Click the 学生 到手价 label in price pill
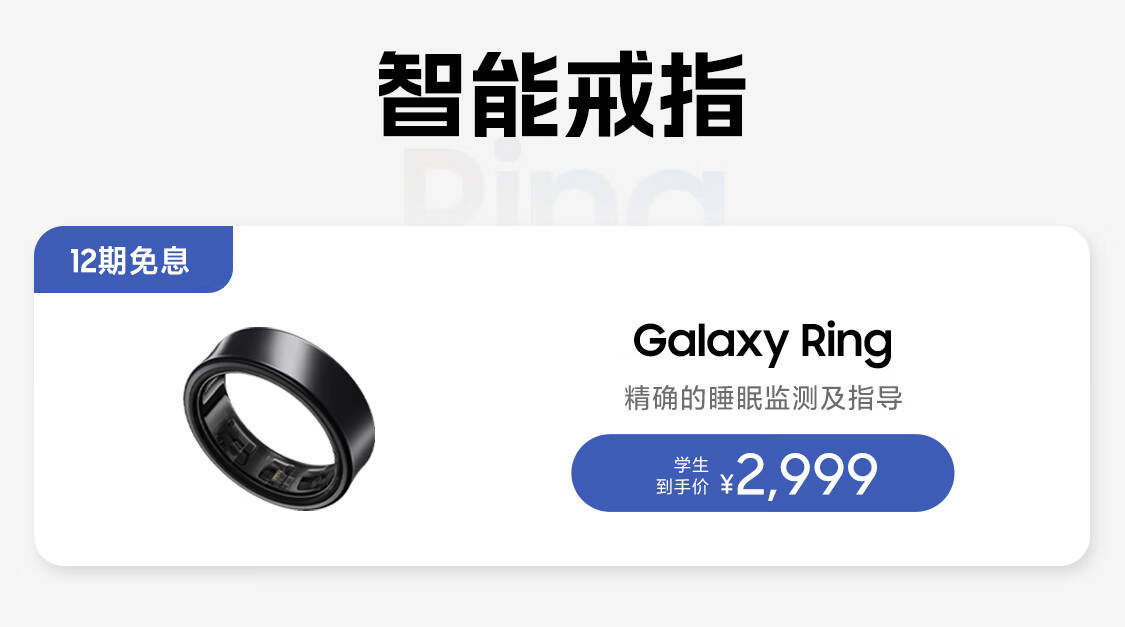Image resolution: width=1125 pixels, height=627 pixels. point(682,476)
